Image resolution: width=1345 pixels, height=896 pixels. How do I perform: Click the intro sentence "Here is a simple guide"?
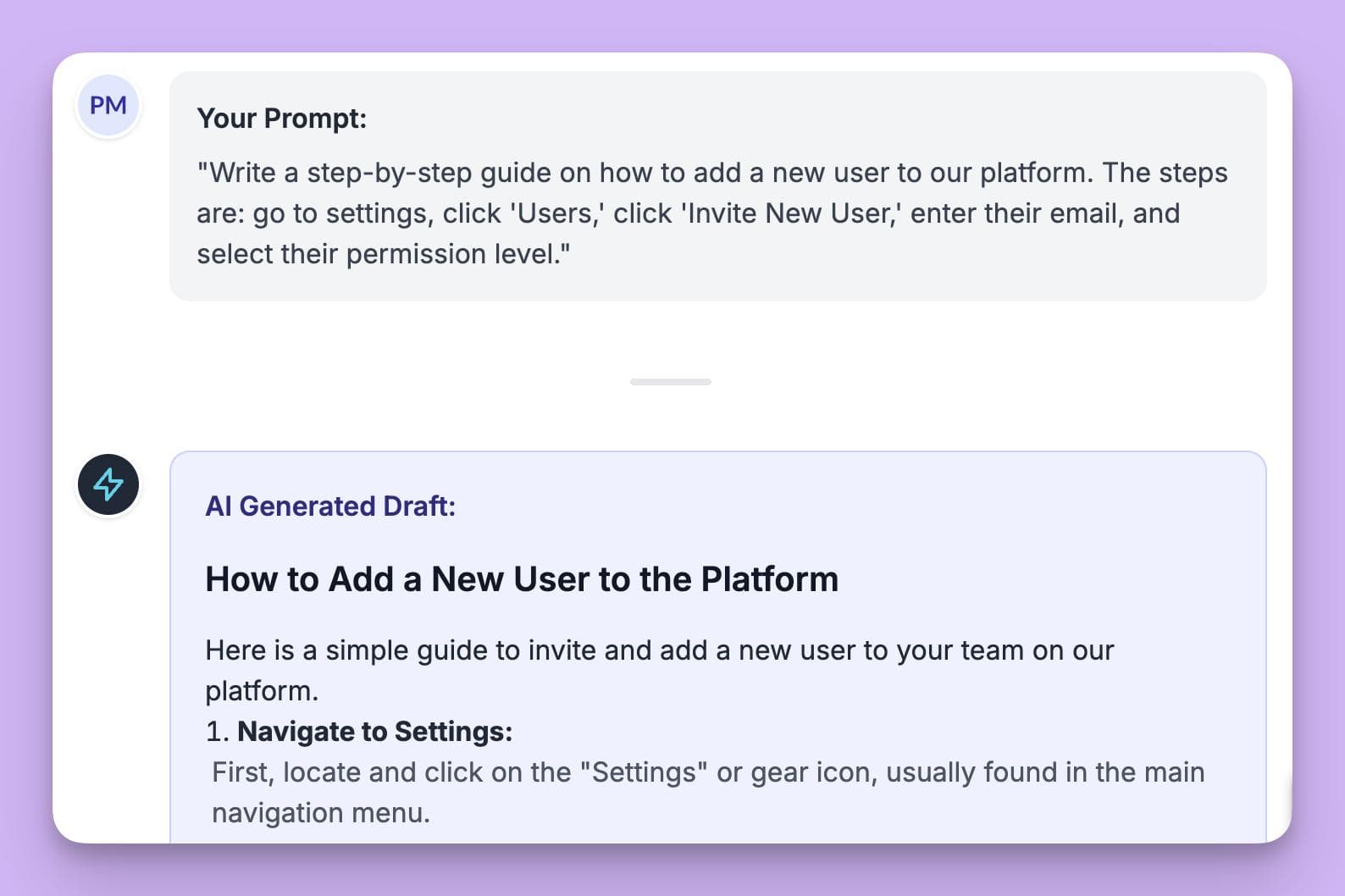[x=659, y=671]
